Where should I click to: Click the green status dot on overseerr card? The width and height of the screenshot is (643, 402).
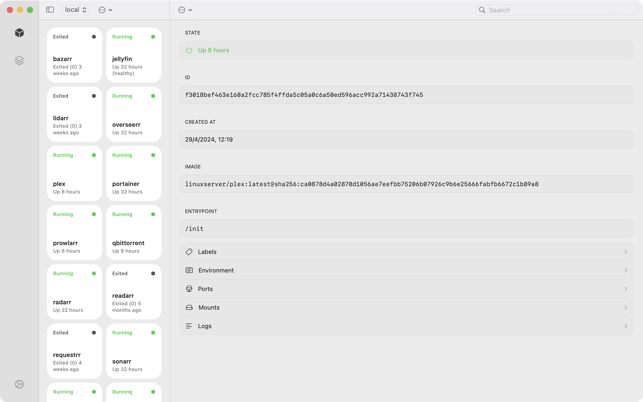[x=153, y=96]
